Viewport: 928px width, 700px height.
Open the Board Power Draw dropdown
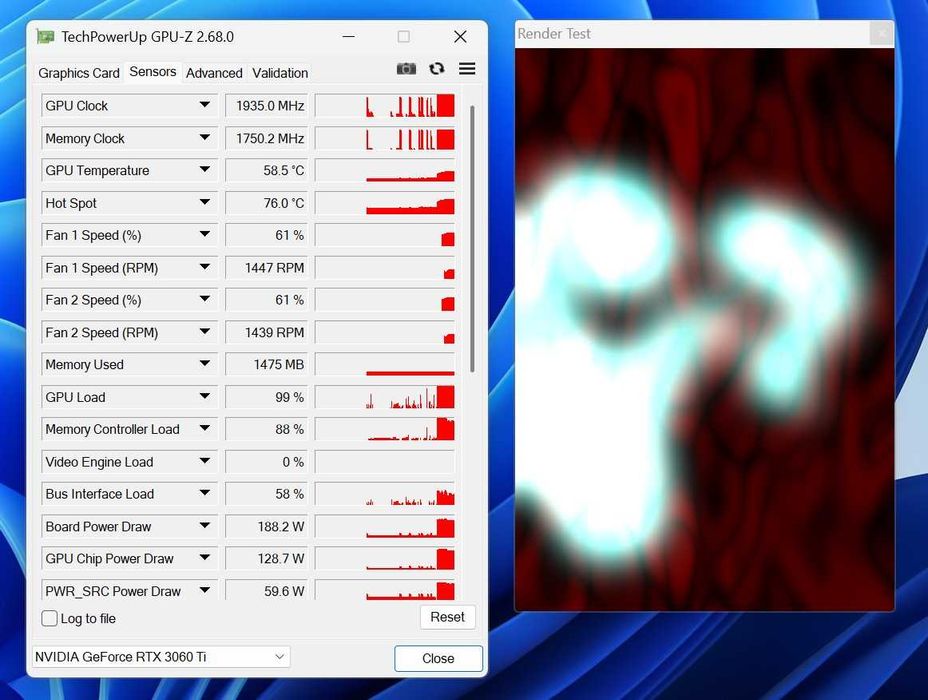click(205, 525)
